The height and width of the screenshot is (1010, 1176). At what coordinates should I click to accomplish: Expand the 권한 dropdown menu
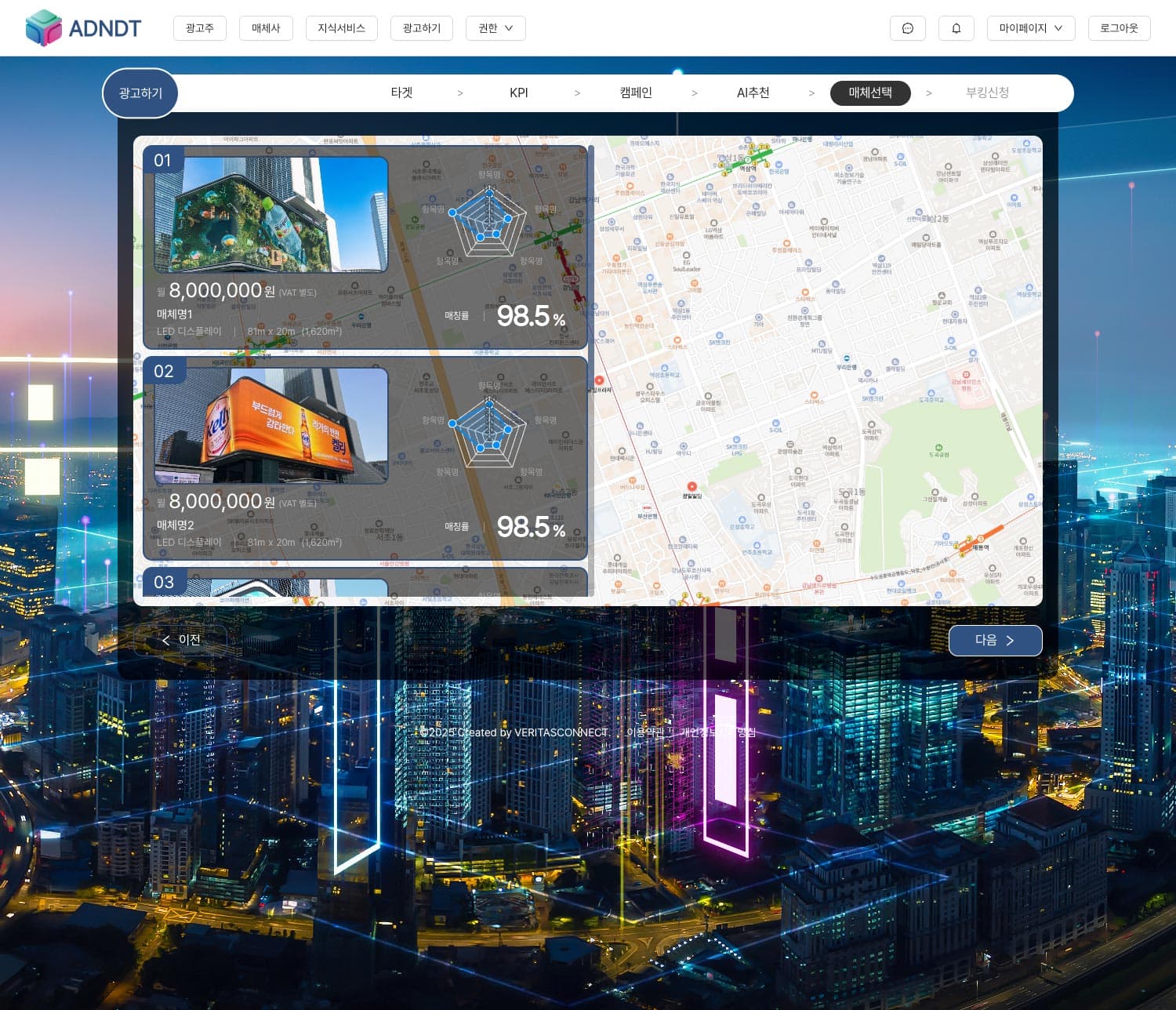click(x=495, y=28)
